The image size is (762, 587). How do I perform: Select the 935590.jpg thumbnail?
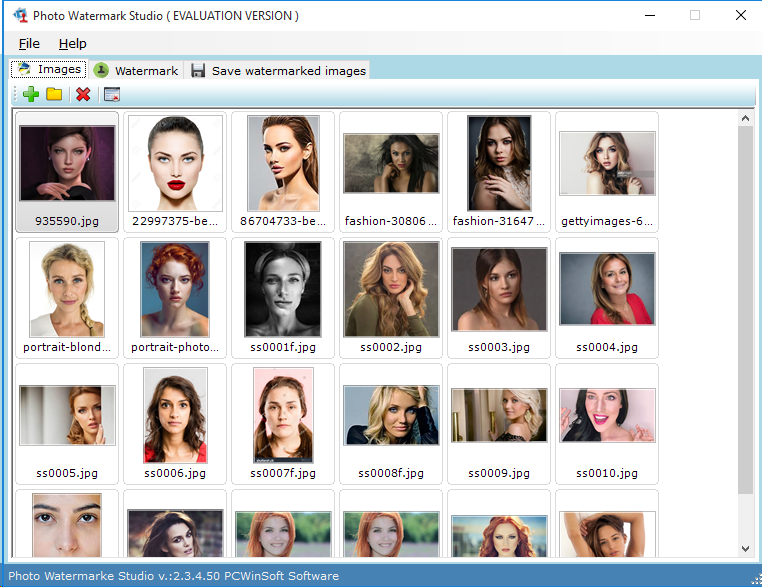(x=67, y=172)
